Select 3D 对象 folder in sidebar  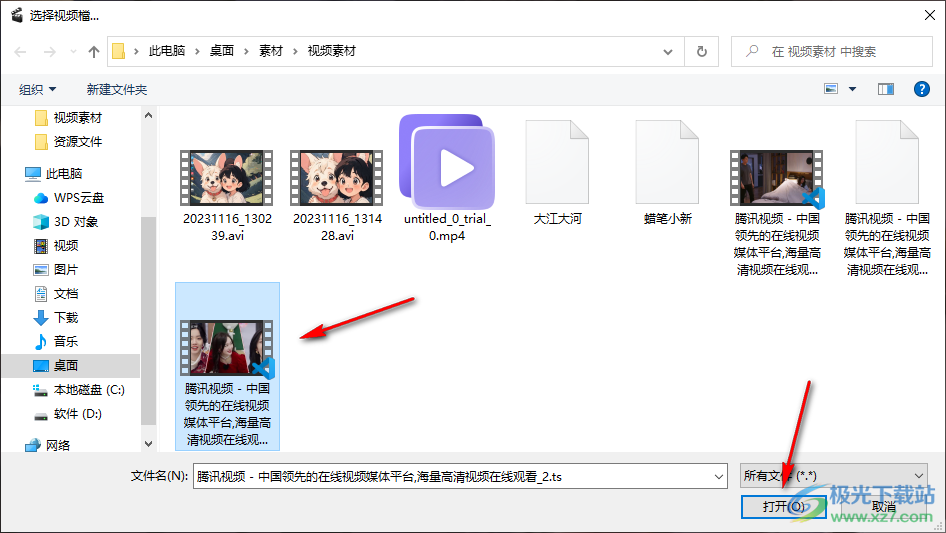coord(76,222)
